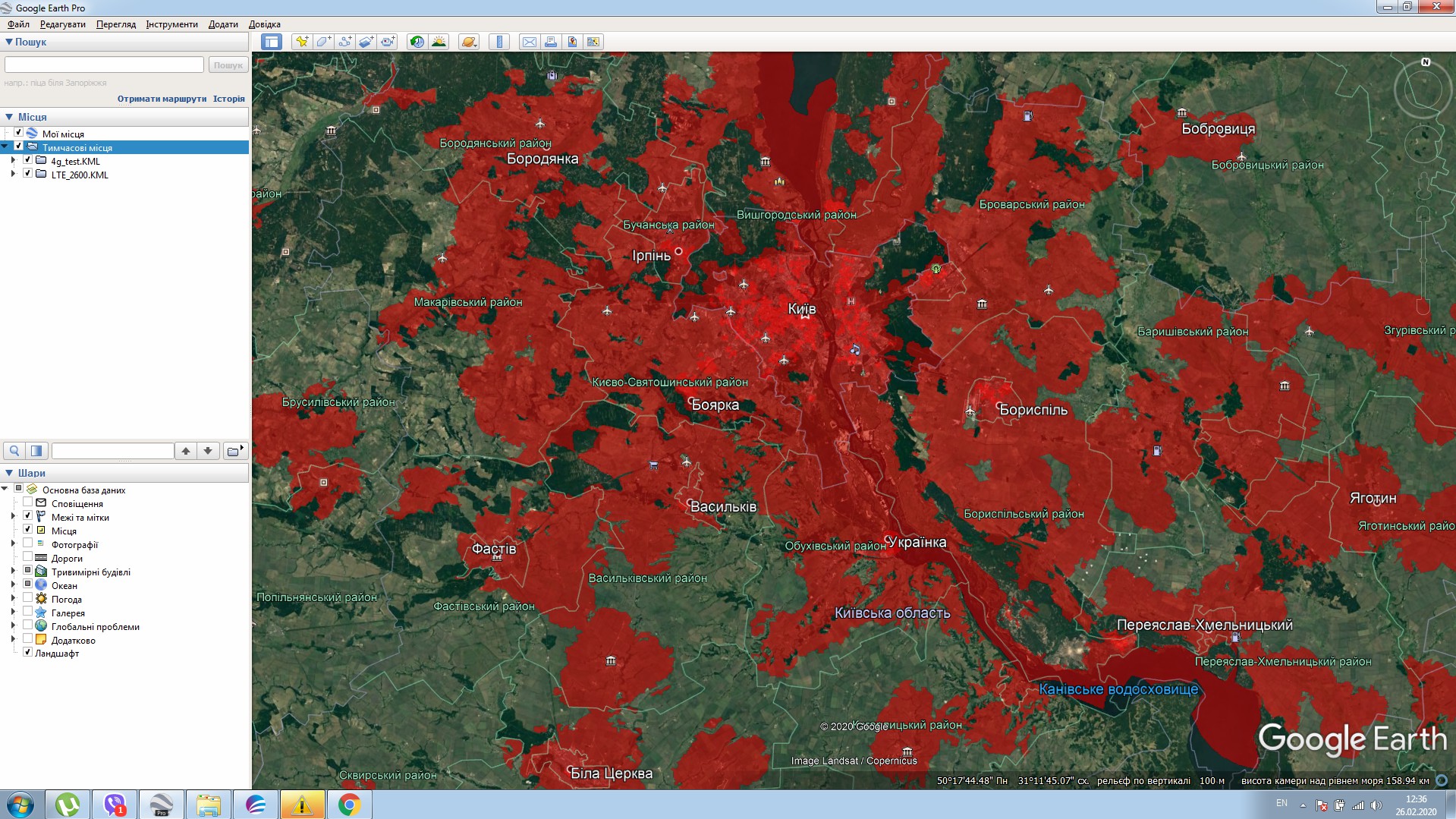
Task: Select 'Галерея' in the layers list
Action: (x=68, y=613)
